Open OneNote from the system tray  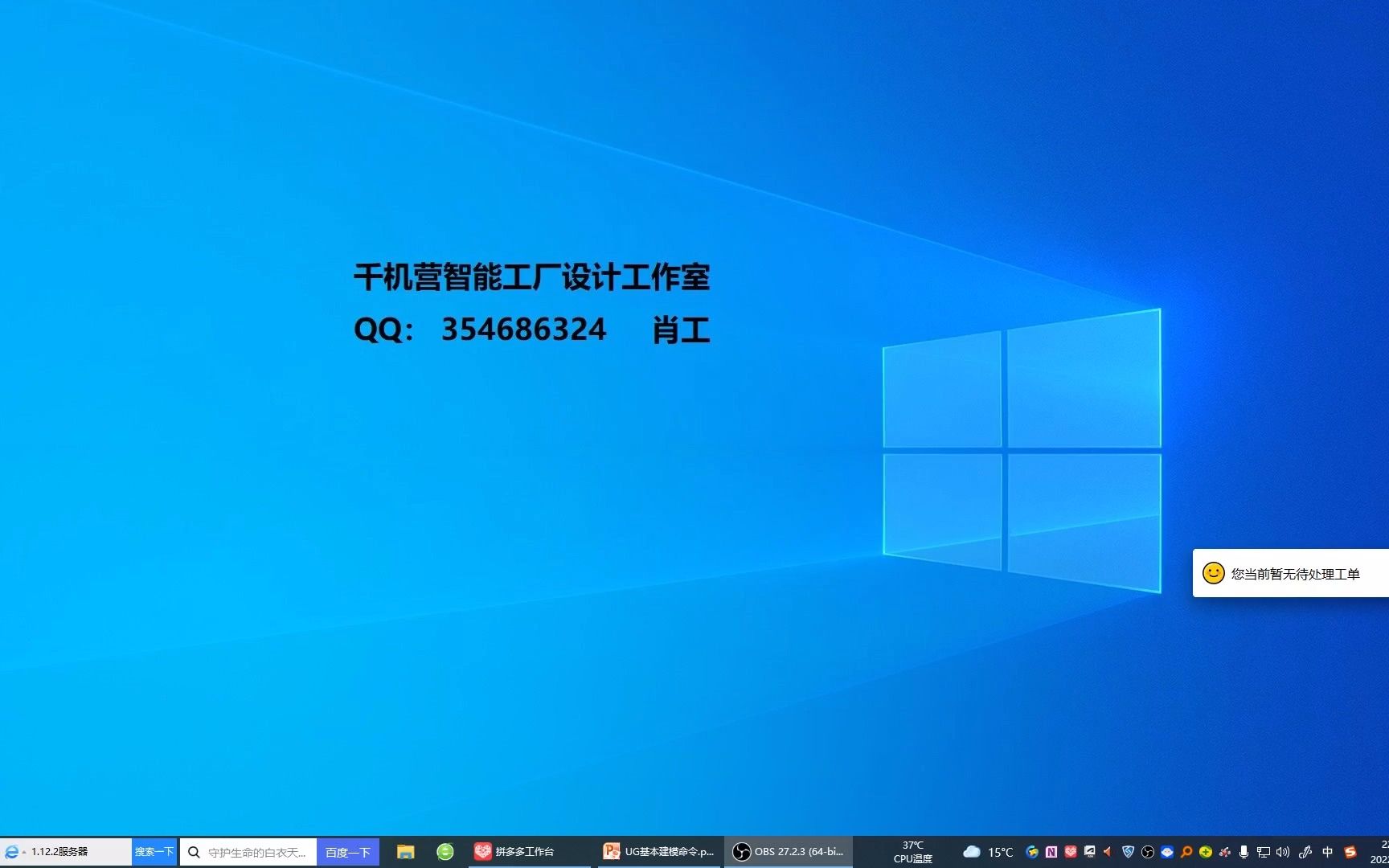point(1051,852)
